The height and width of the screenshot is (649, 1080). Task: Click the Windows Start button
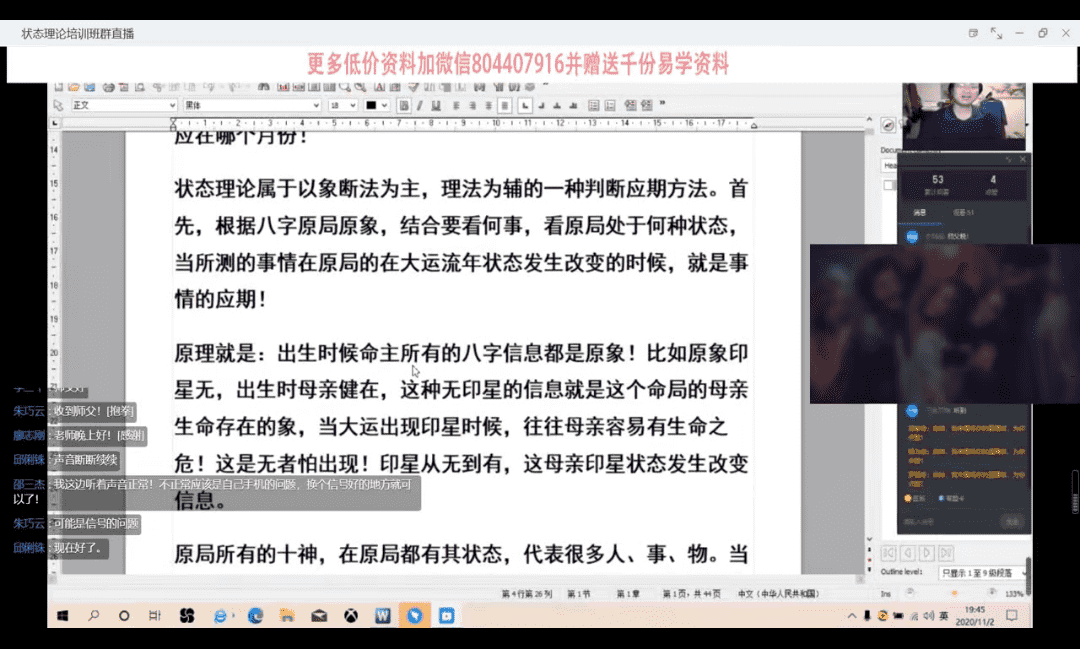62,616
